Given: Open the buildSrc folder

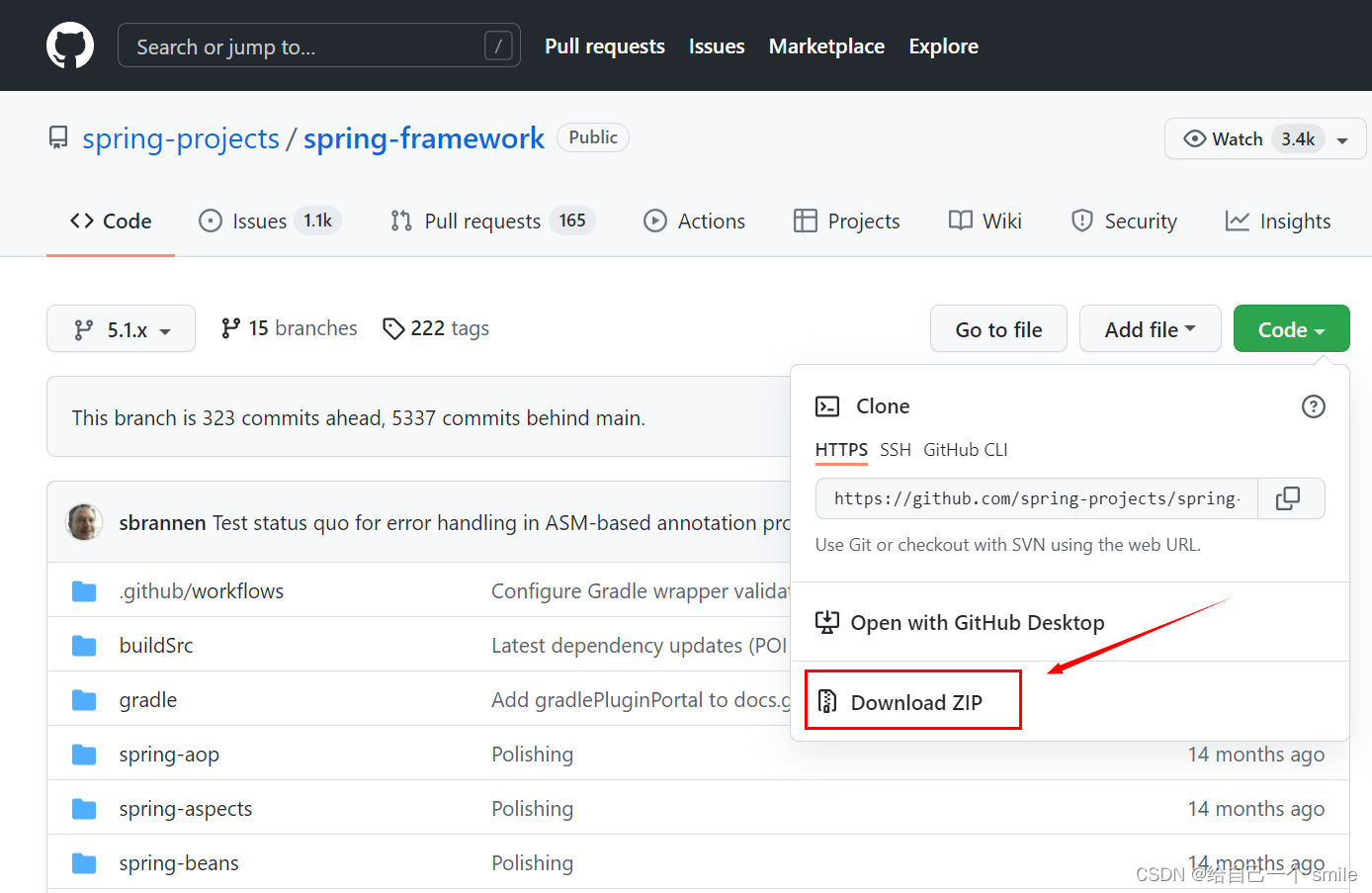Looking at the screenshot, I should tap(156, 646).
